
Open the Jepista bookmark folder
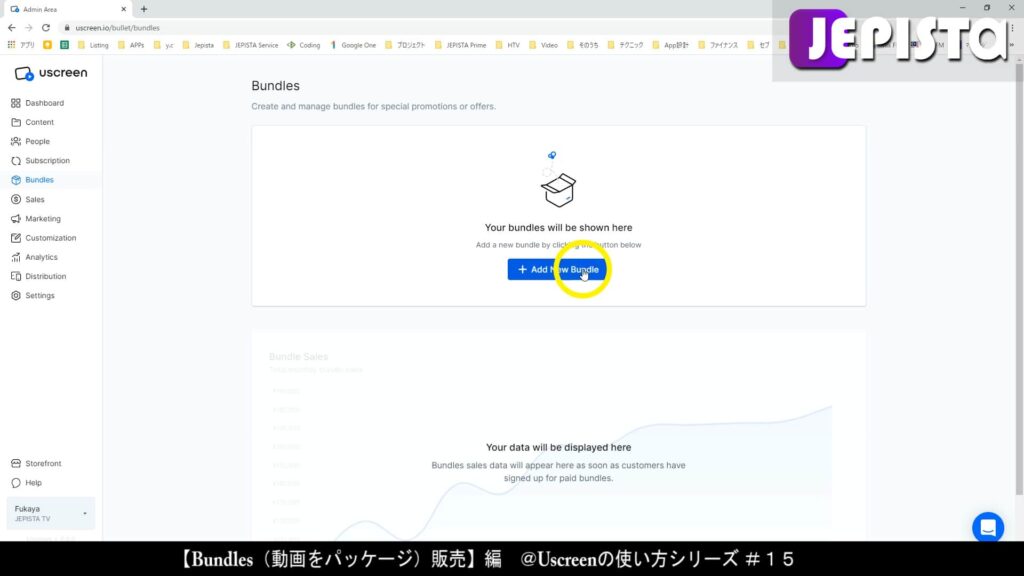pos(198,45)
